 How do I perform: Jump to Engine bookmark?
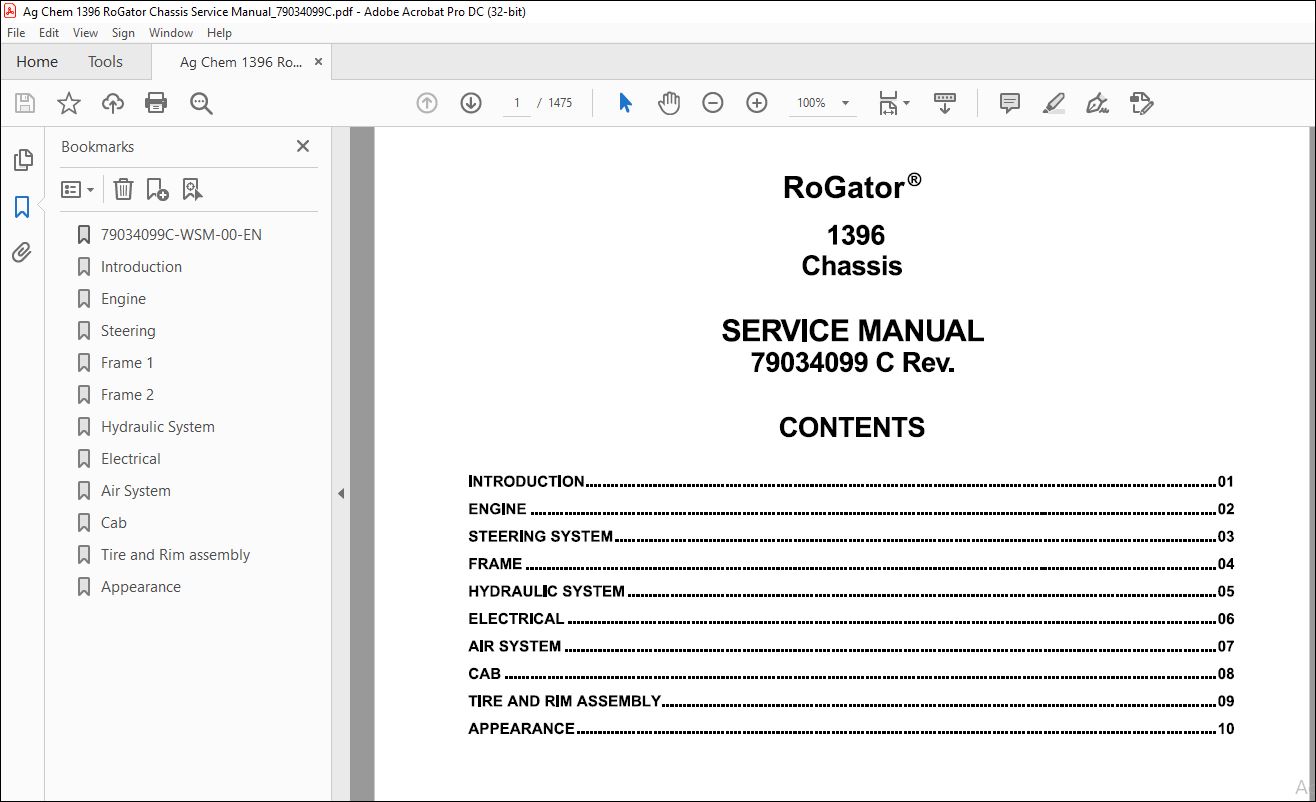123,299
